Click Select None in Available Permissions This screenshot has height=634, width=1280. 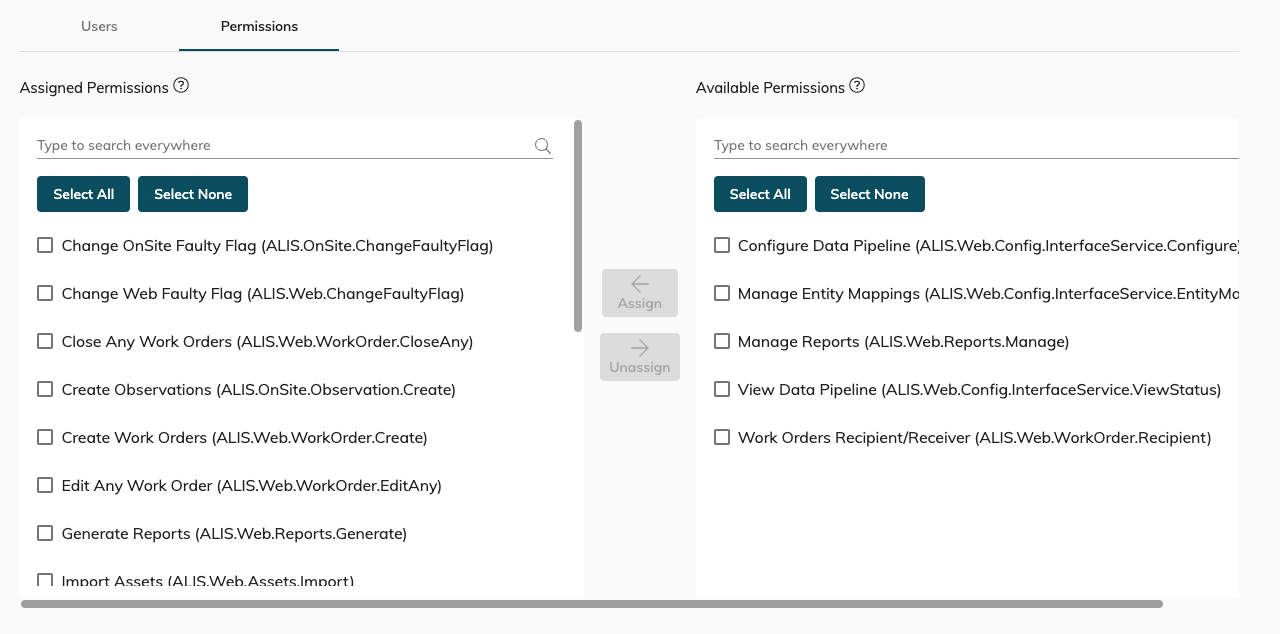869,194
